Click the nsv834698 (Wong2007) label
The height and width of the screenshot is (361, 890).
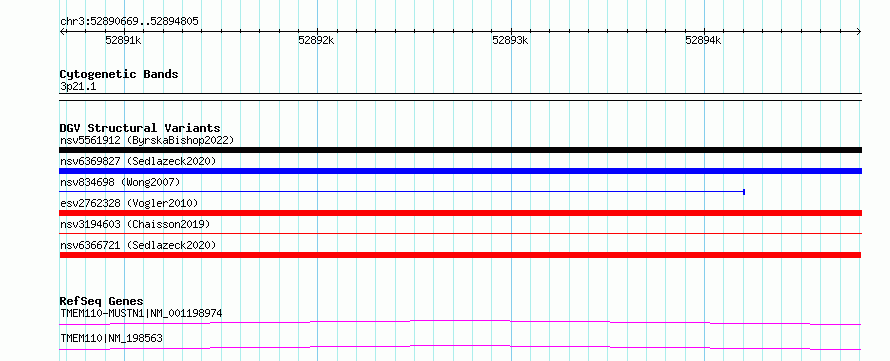[120, 182]
